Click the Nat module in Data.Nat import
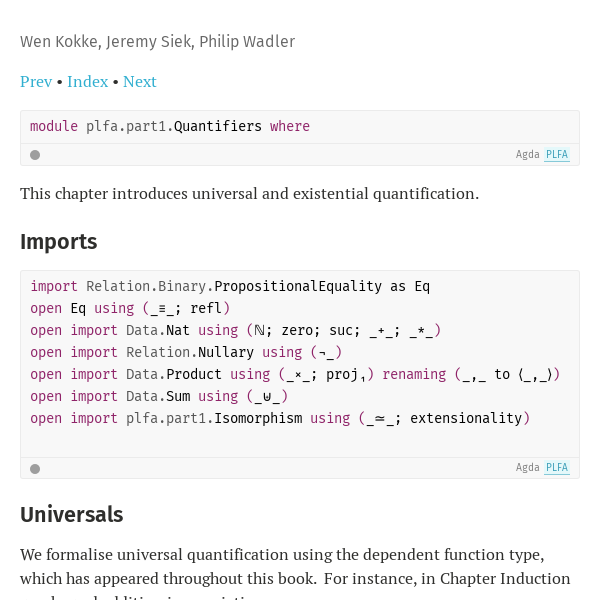Screen dimensions: 600x600 click(178, 330)
